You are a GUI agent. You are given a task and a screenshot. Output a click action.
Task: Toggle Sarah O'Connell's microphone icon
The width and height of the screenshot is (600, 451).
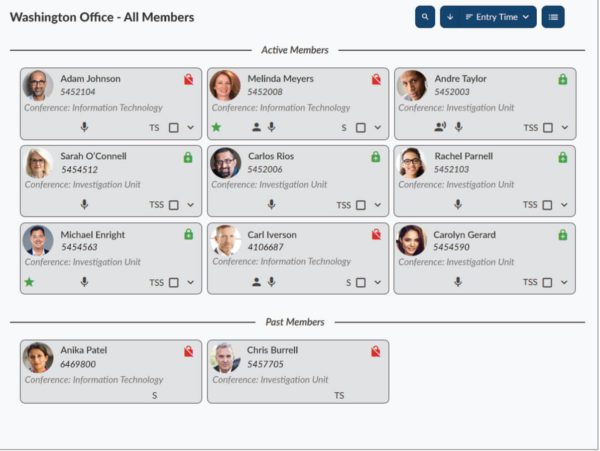point(84,205)
